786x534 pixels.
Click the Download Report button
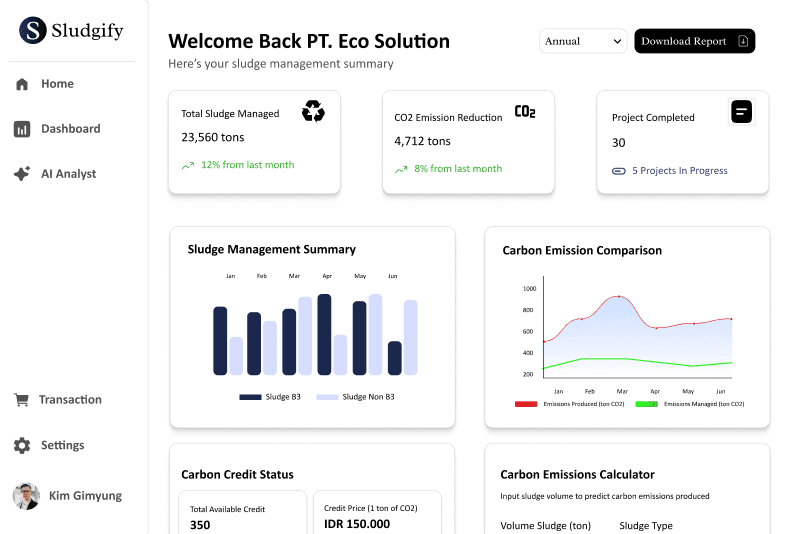(x=694, y=41)
